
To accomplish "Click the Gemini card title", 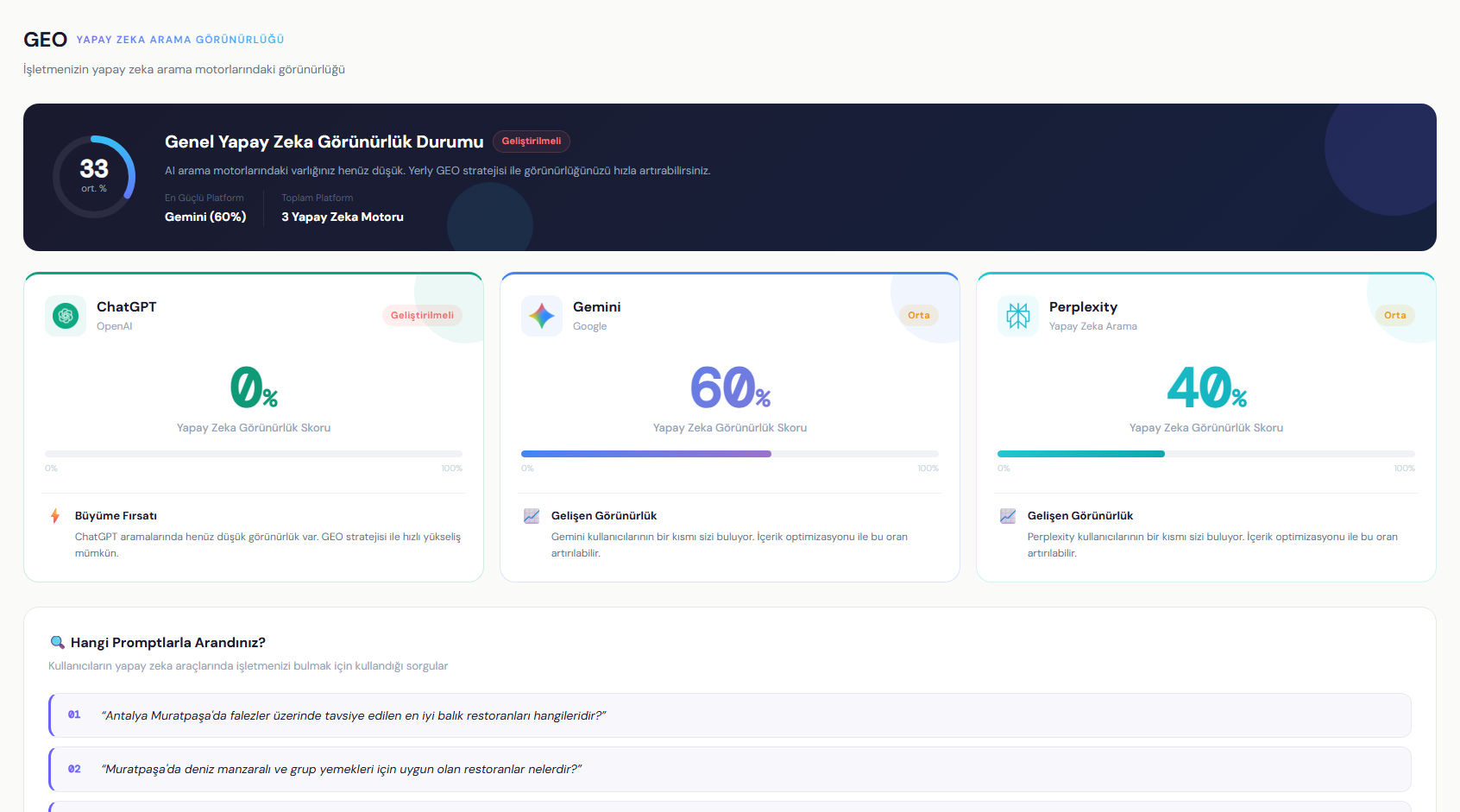I will pos(597,307).
